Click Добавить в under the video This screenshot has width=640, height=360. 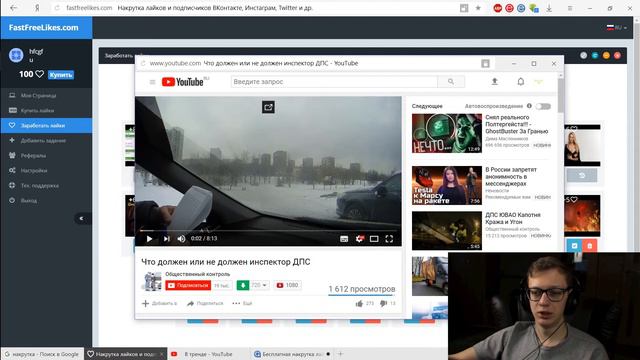(x=160, y=303)
